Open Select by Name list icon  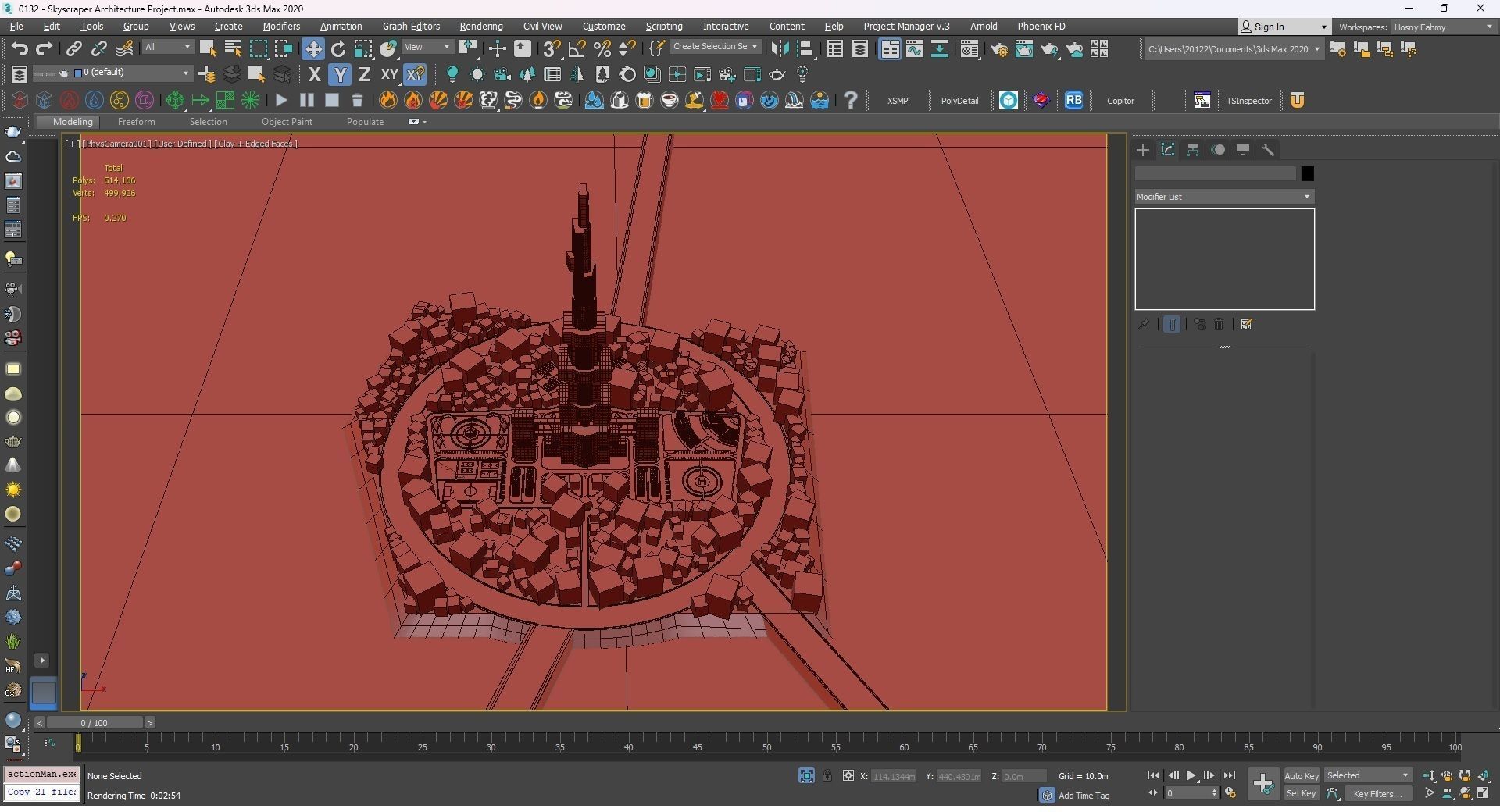(x=233, y=49)
